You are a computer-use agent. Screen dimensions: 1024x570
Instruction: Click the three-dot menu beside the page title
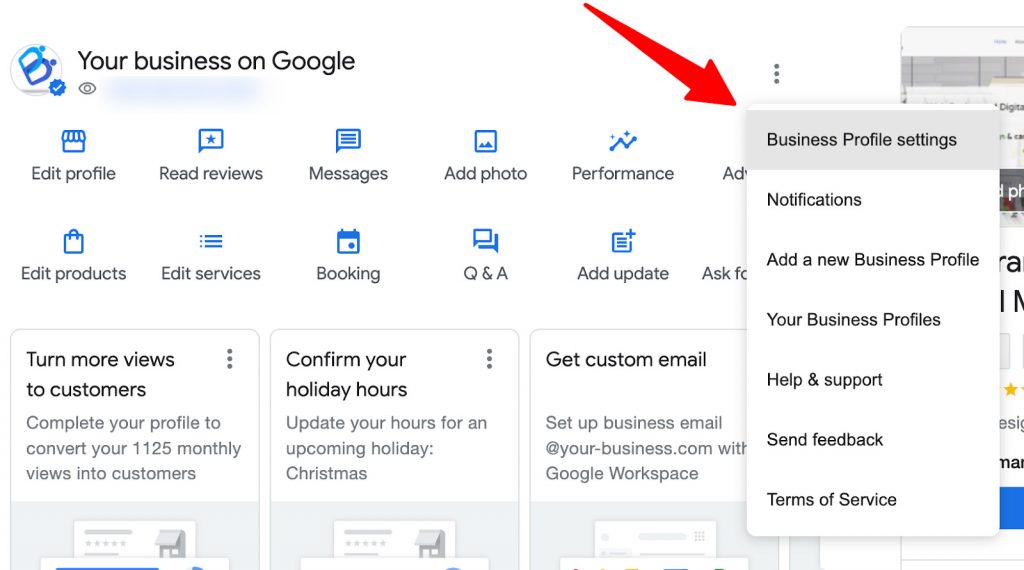[776, 74]
